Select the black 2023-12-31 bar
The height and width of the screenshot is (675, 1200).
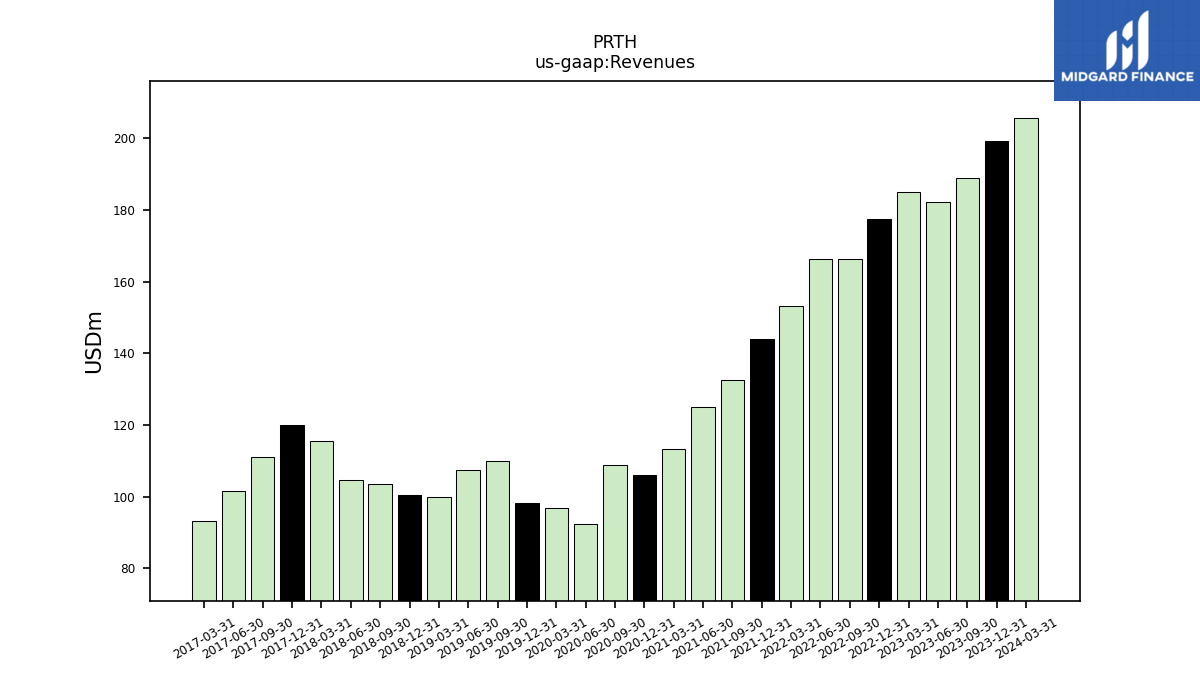pyautogui.click(x=997, y=371)
